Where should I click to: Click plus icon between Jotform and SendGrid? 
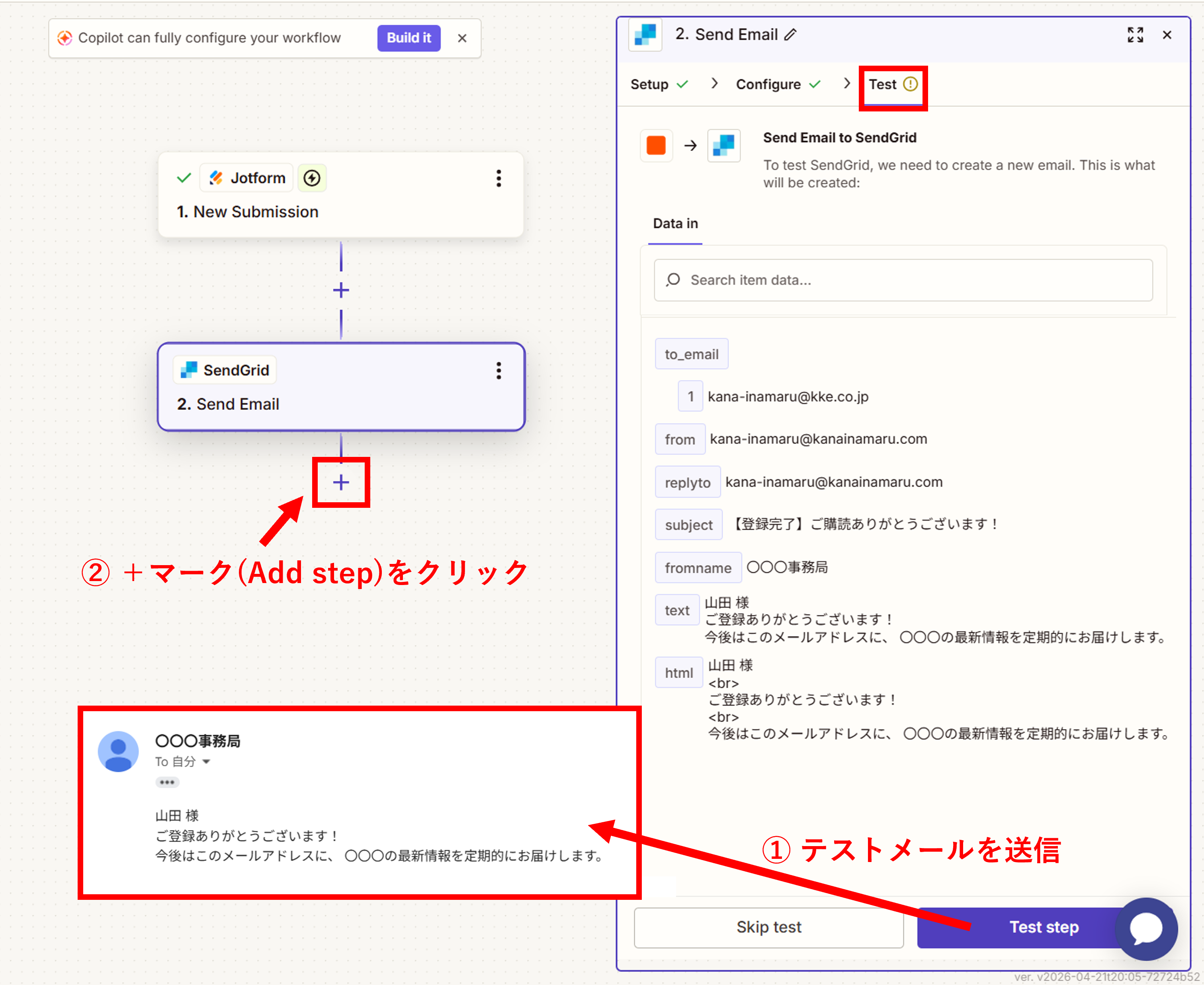tap(340, 291)
